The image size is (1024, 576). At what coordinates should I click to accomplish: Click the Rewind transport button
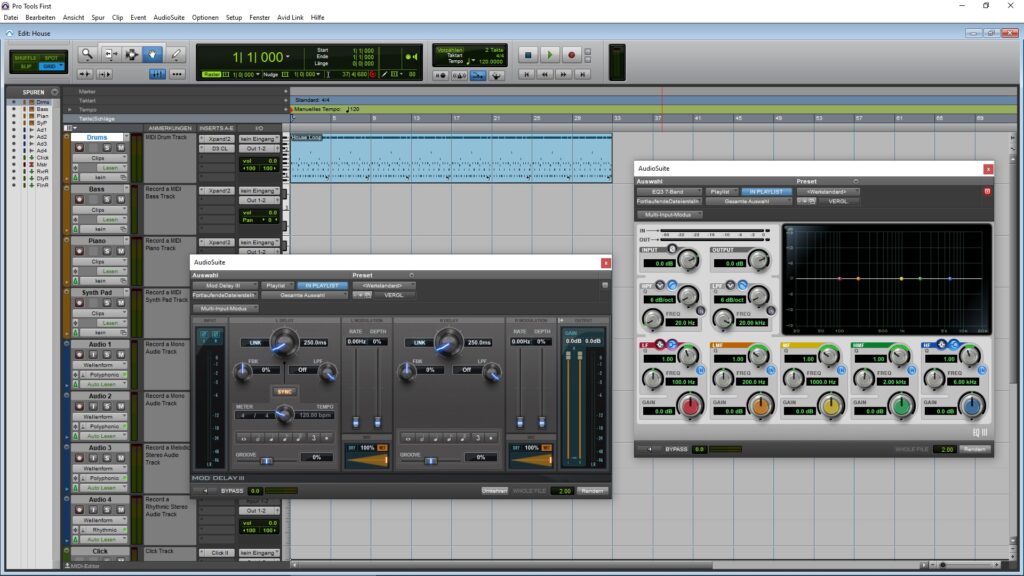(x=545, y=75)
